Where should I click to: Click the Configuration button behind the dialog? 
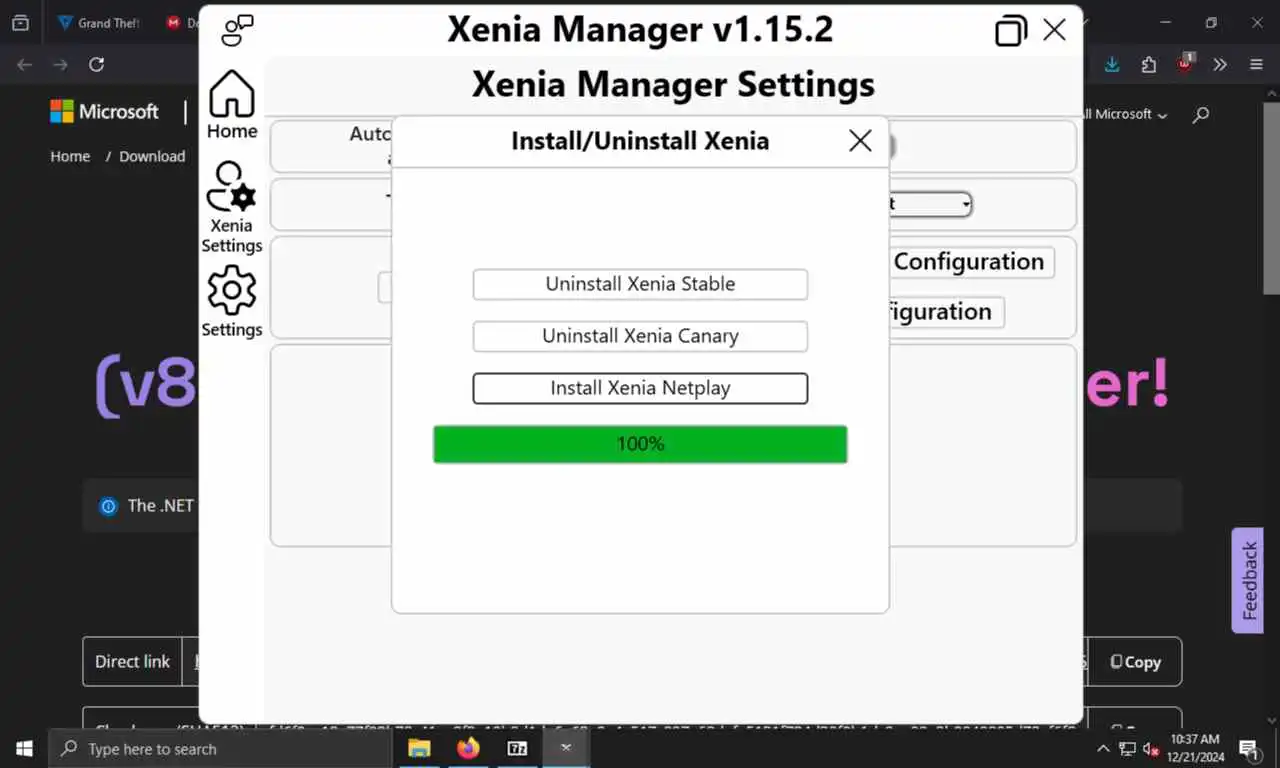click(970, 262)
